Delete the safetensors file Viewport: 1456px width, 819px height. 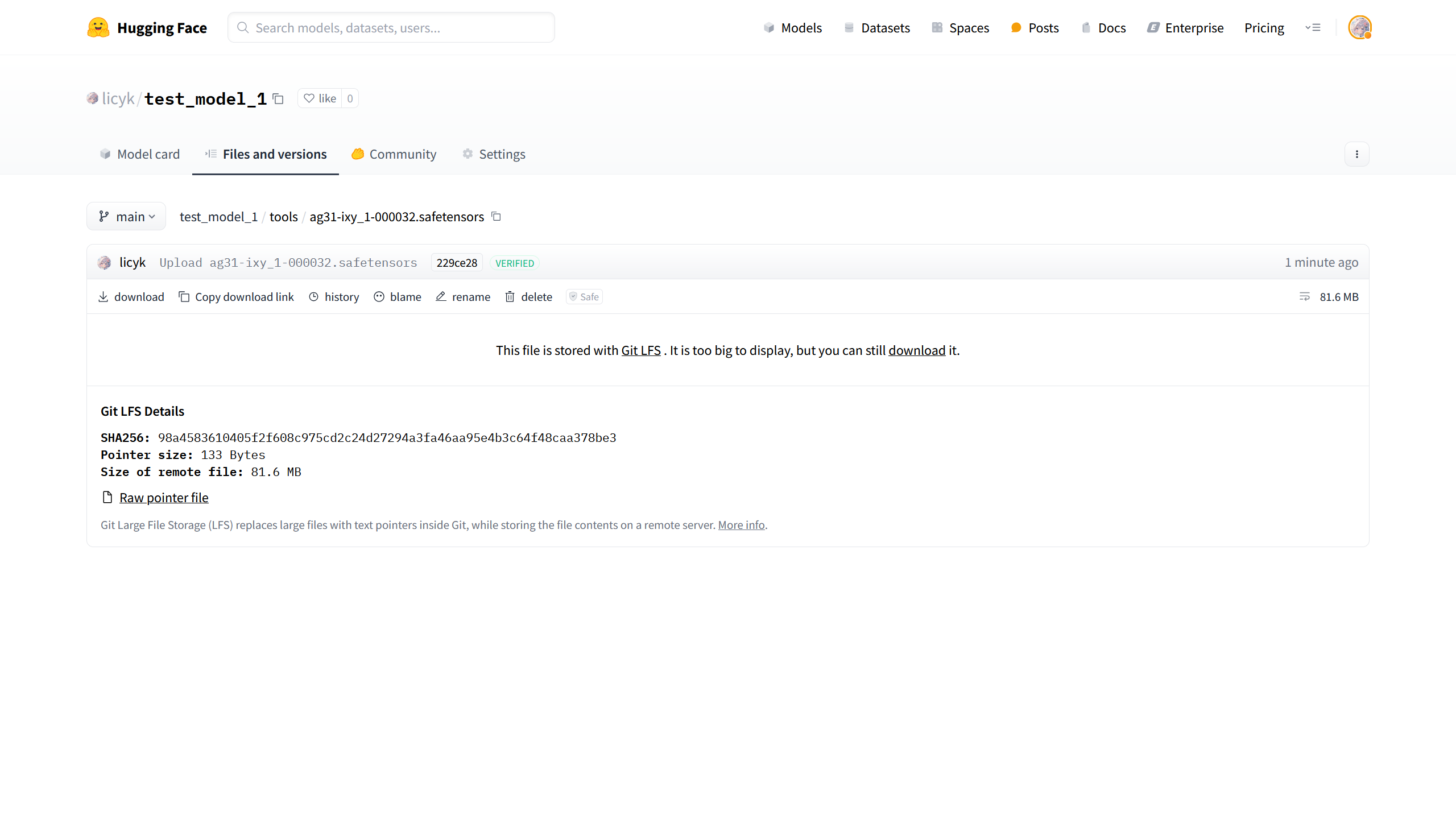[x=529, y=297]
